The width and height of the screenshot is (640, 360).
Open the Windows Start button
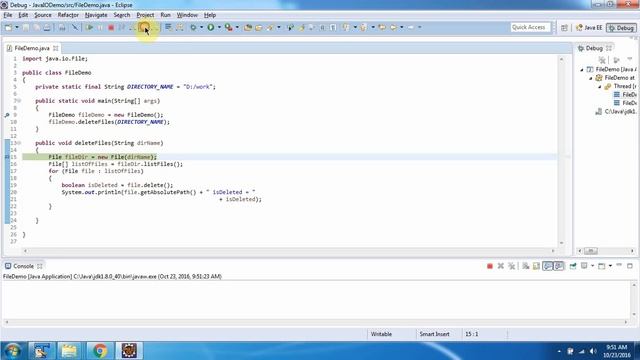[13, 351]
